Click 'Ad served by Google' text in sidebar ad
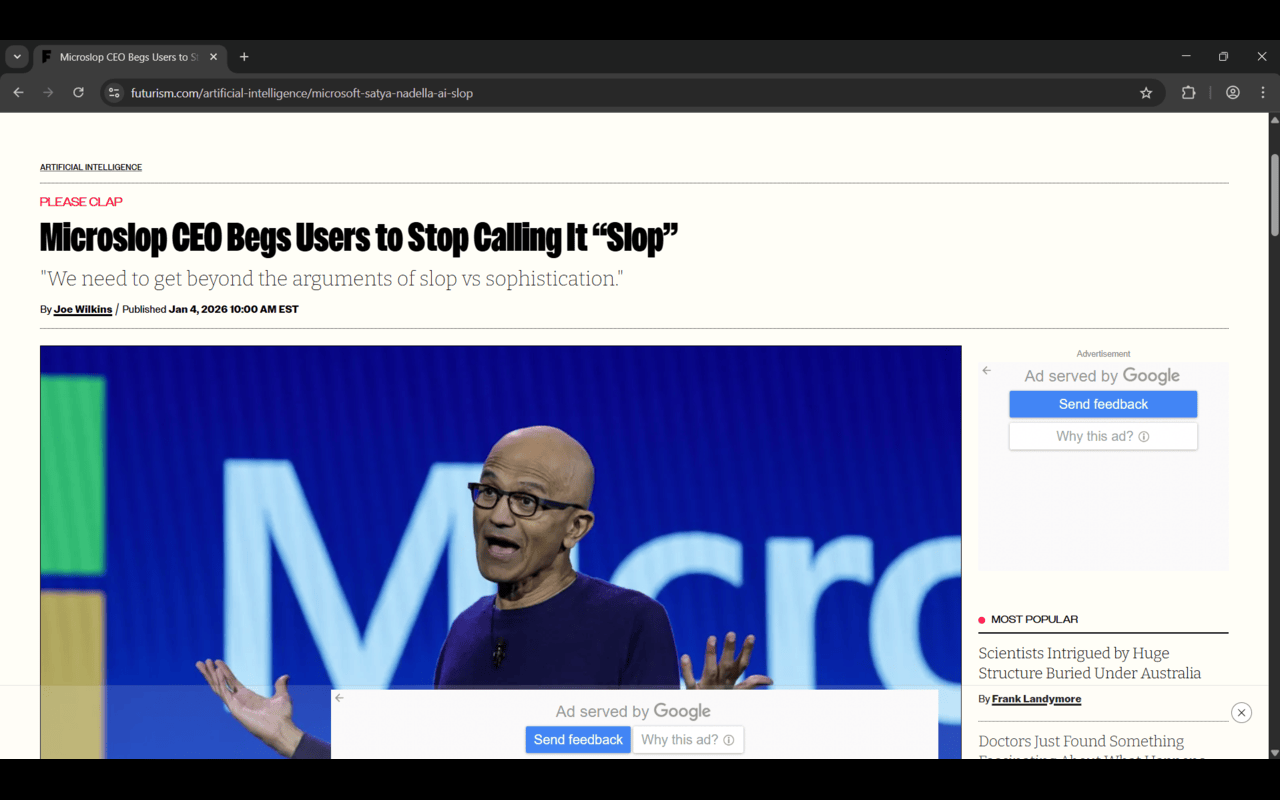The width and height of the screenshot is (1280, 800). (x=1102, y=376)
